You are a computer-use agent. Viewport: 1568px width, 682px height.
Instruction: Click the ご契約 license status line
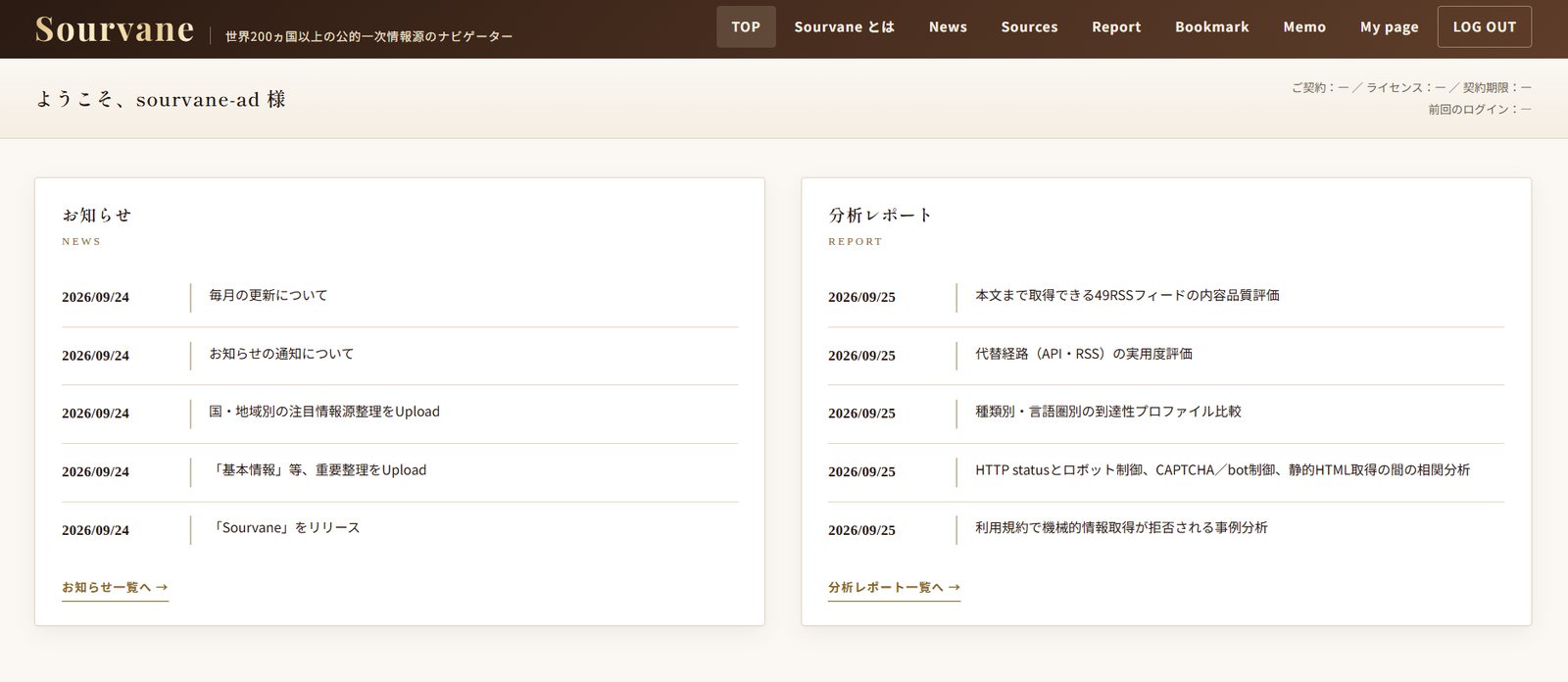pyautogui.click(x=1411, y=87)
